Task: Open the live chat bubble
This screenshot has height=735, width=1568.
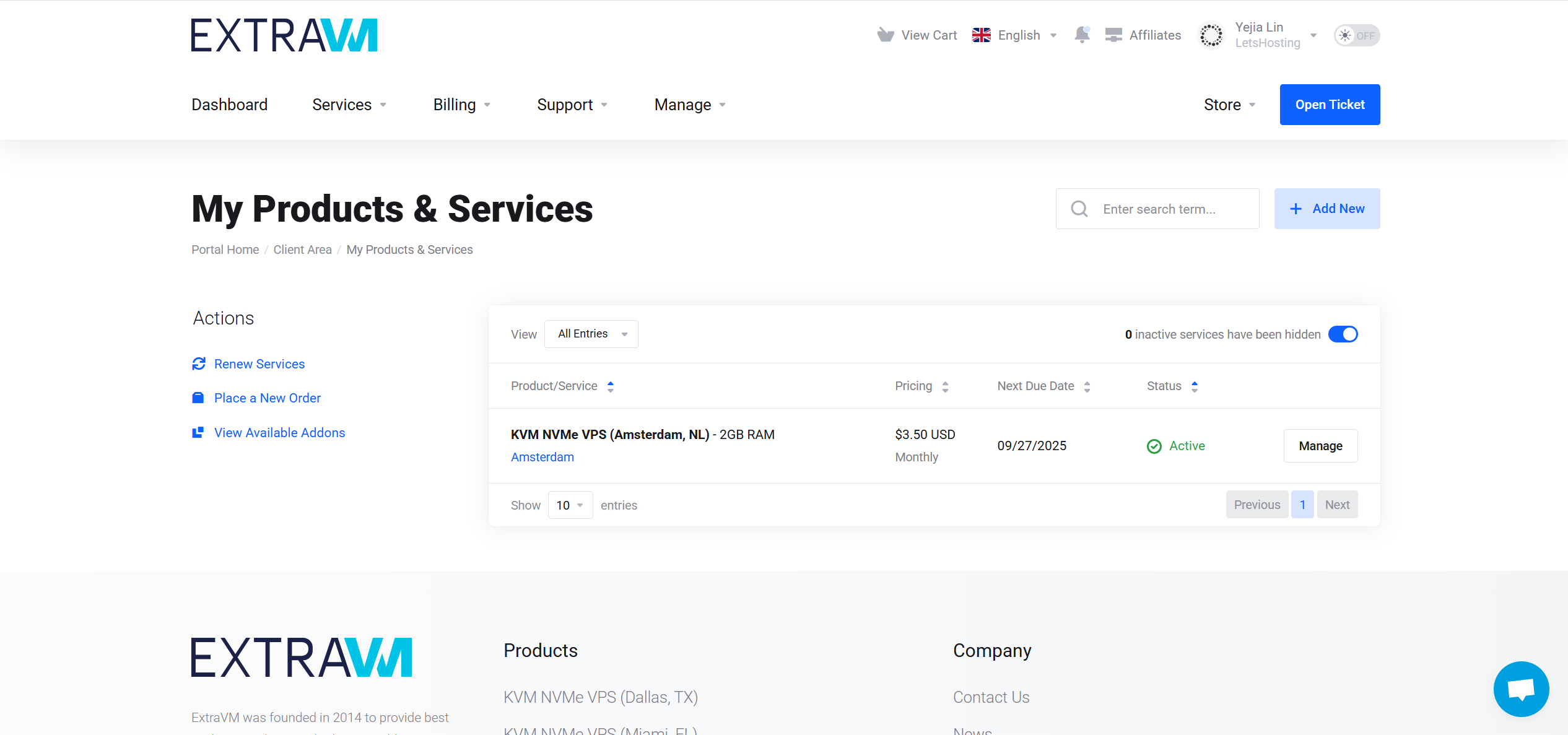Action: [x=1521, y=689]
